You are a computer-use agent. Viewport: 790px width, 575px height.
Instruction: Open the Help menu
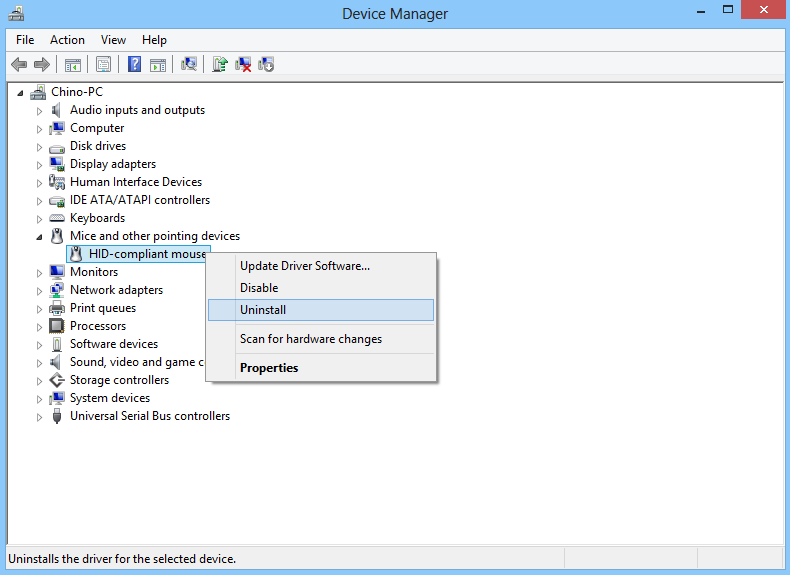pos(154,40)
